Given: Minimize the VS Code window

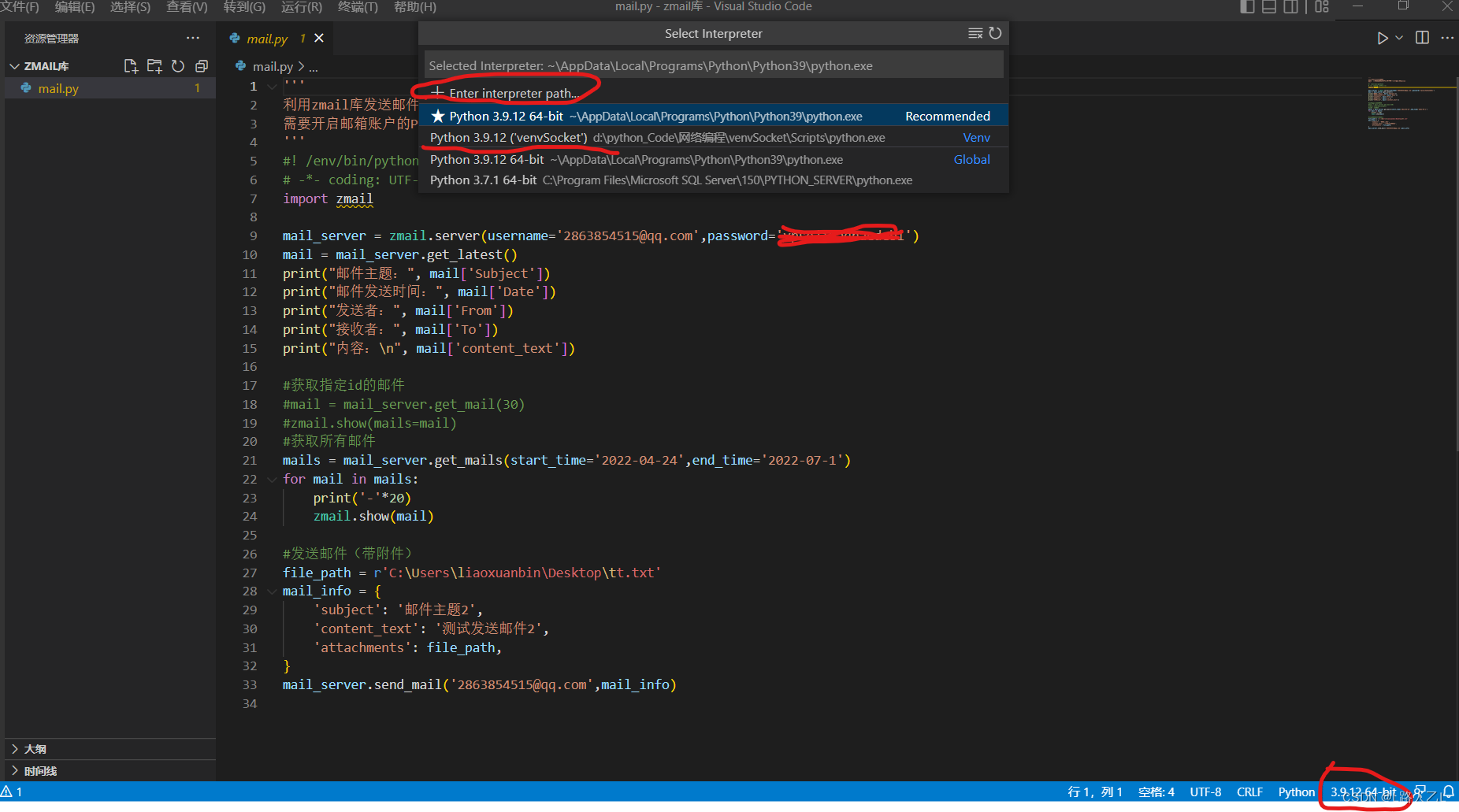Looking at the screenshot, I should point(1357,6).
